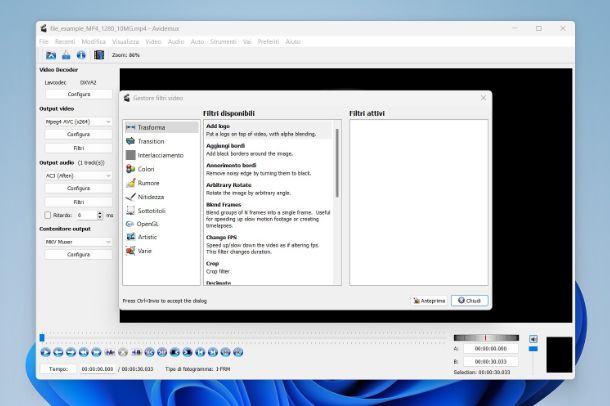Click the Anteprima preview button
The image size is (610, 406).
coord(429,301)
